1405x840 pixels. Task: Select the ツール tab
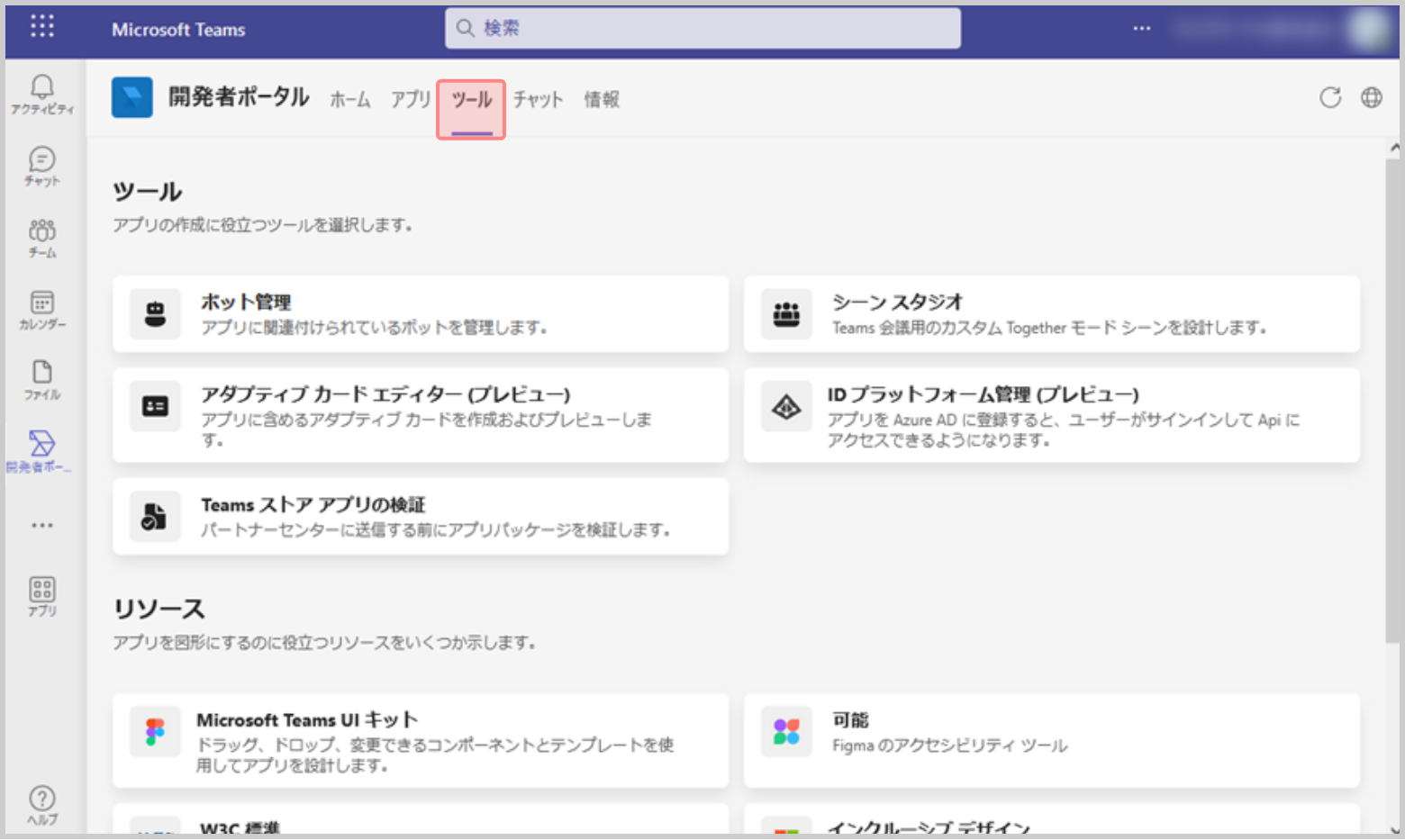[x=472, y=109]
